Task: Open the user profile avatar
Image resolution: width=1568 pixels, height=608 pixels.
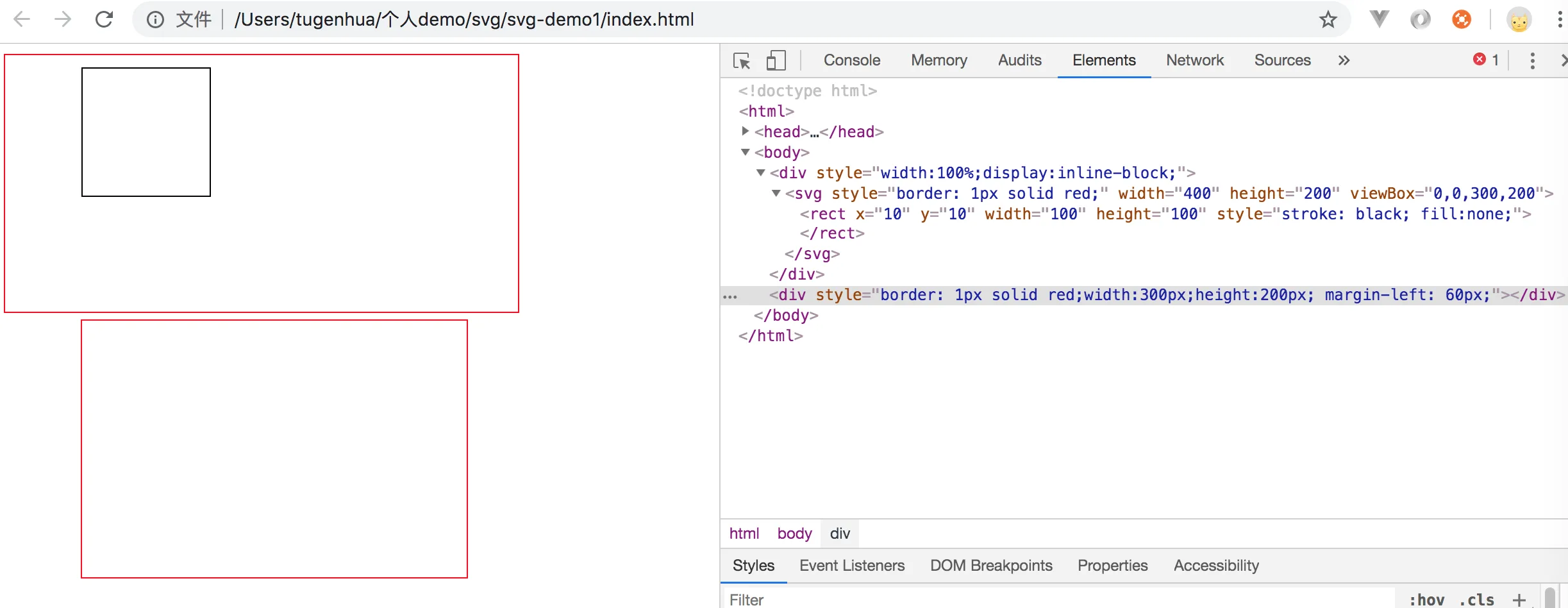Action: point(1519,20)
